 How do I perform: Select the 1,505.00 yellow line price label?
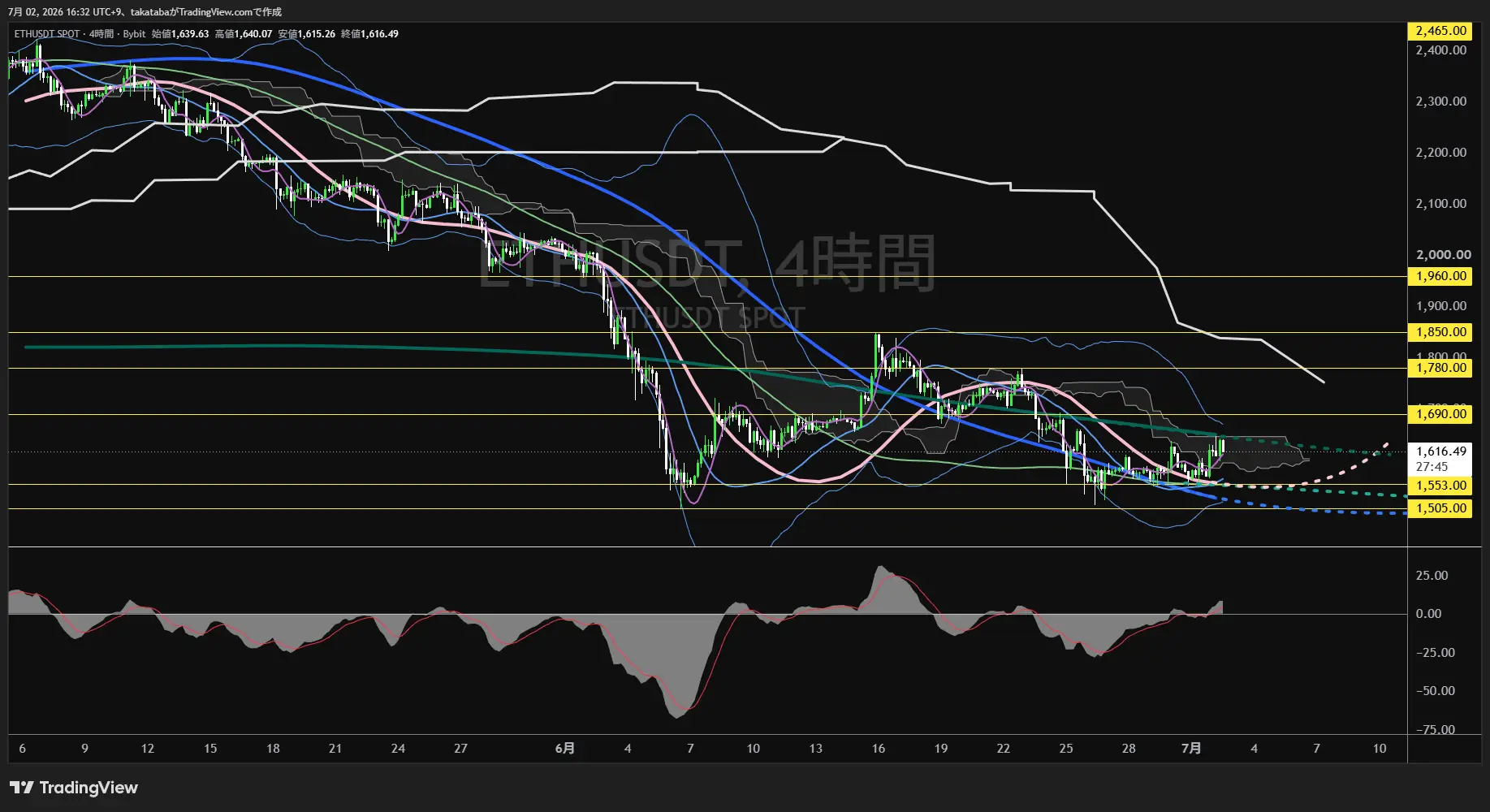pyautogui.click(x=1440, y=508)
